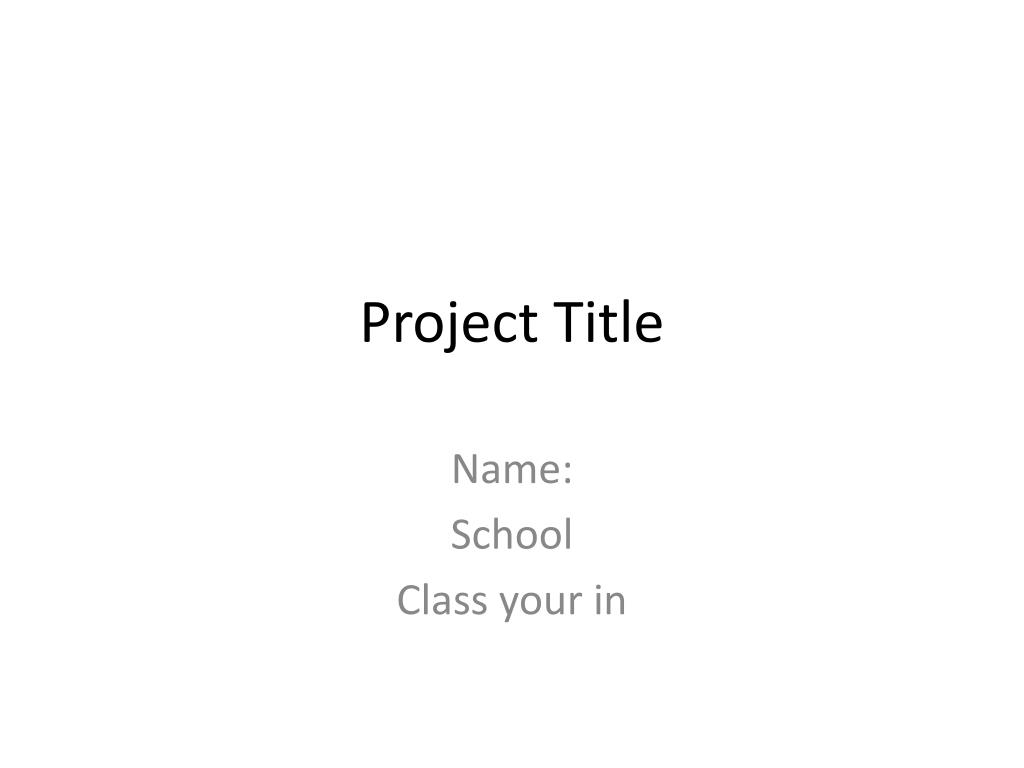The width and height of the screenshot is (1024, 768).
Task: Click the blank slide area above the title
Action: 512,144
